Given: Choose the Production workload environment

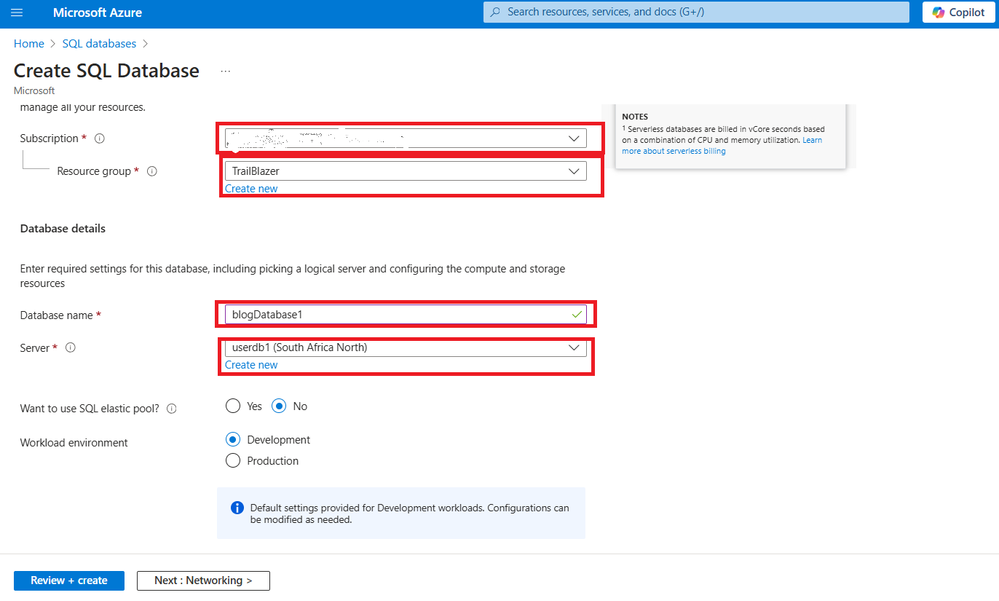Looking at the screenshot, I should pos(233,461).
